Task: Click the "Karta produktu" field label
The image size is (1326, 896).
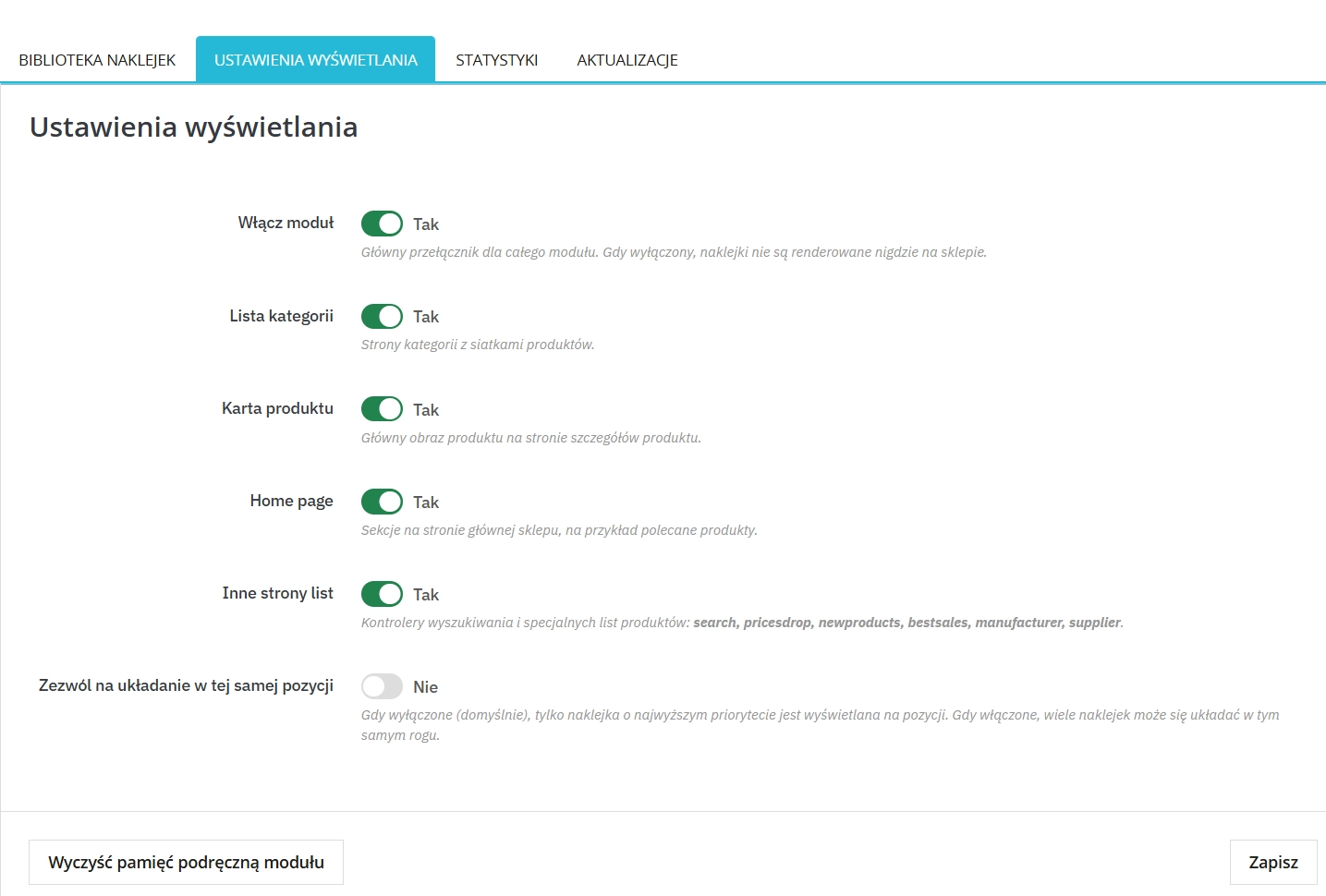Action: click(277, 408)
